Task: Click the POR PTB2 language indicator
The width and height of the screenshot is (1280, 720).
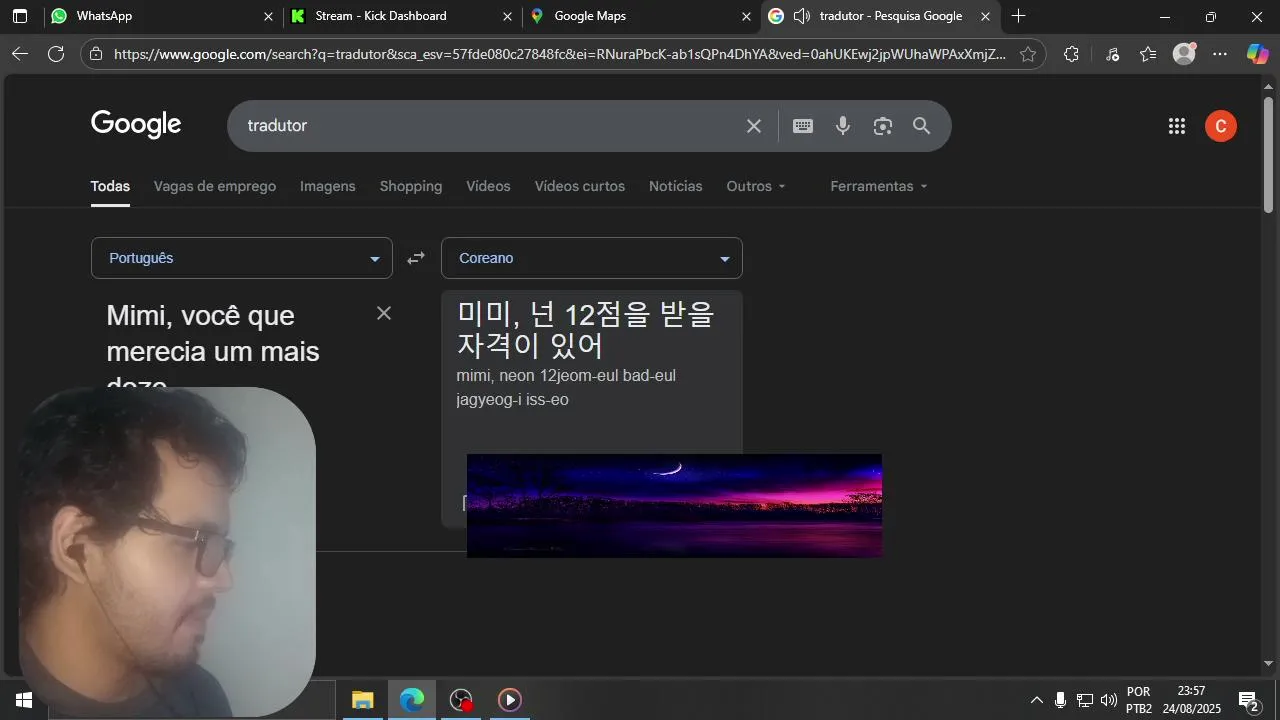Action: point(1139,700)
